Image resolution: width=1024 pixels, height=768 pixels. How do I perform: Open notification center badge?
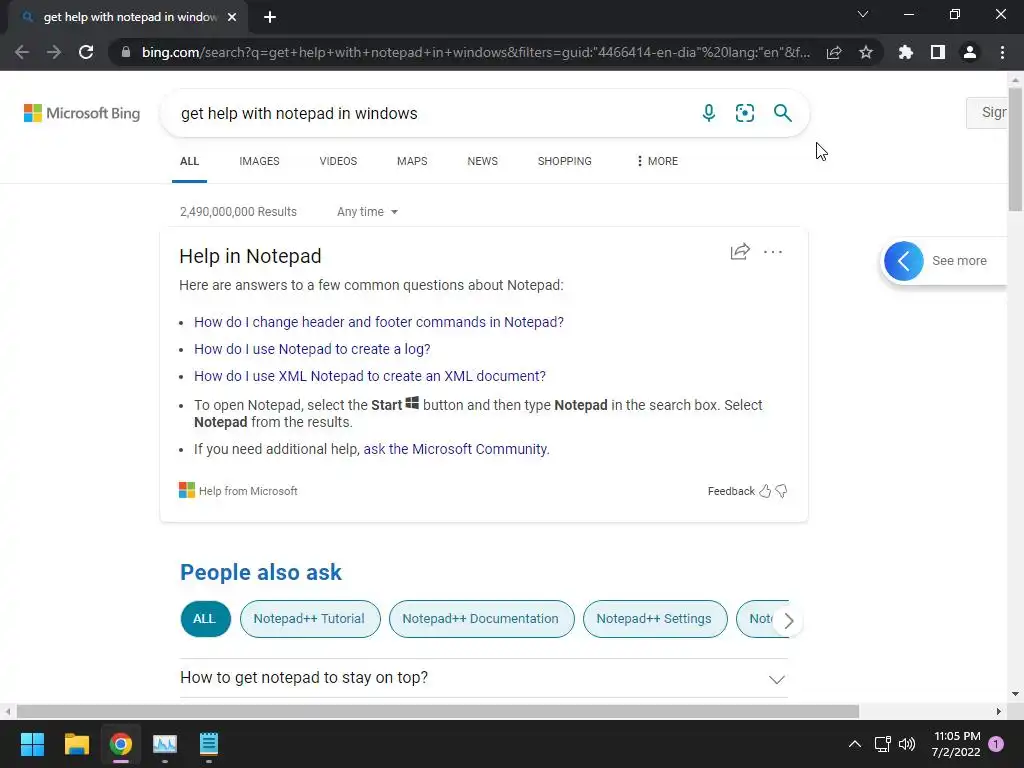pyautogui.click(x=996, y=744)
